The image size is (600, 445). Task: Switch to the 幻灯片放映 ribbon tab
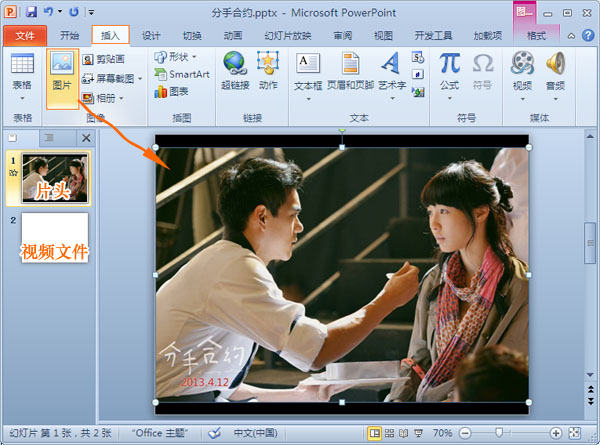288,36
